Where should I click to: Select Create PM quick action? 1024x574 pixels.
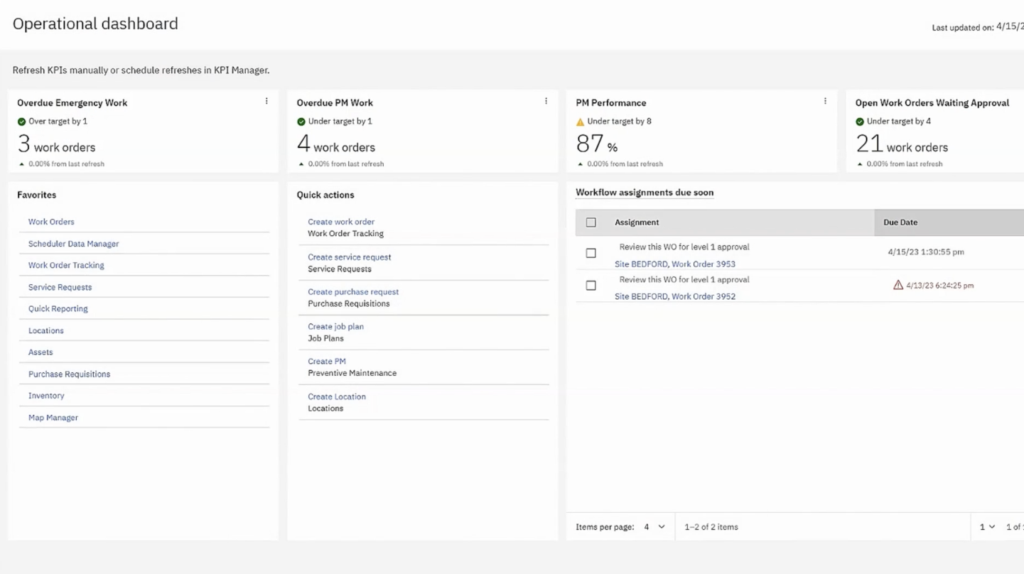coord(327,361)
